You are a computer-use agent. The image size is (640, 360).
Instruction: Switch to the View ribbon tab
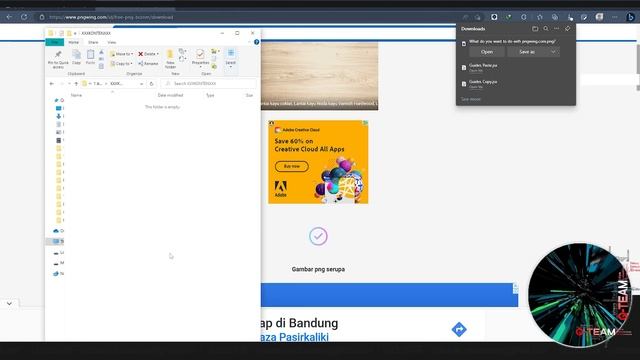[111, 42]
